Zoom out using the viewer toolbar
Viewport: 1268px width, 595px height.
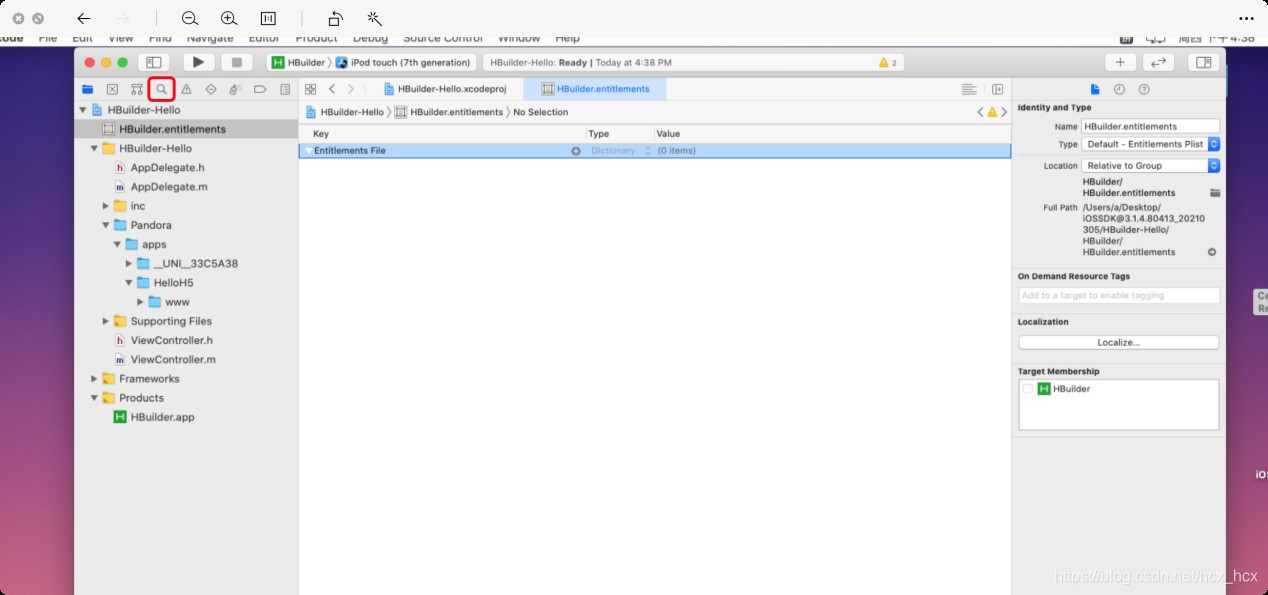[x=190, y=18]
